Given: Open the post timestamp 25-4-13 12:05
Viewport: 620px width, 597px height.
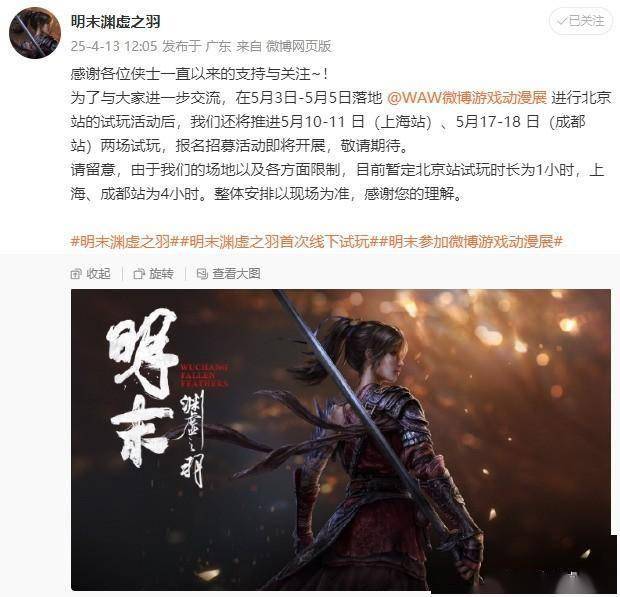Looking at the screenshot, I should click(x=114, y=46).
